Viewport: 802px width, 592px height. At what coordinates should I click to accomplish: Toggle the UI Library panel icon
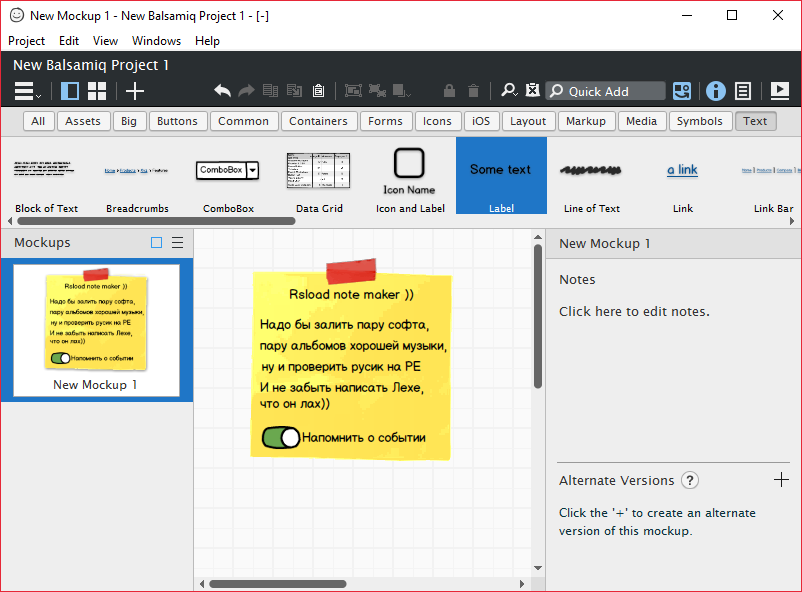pyautogui.click(x=682, y=91)
